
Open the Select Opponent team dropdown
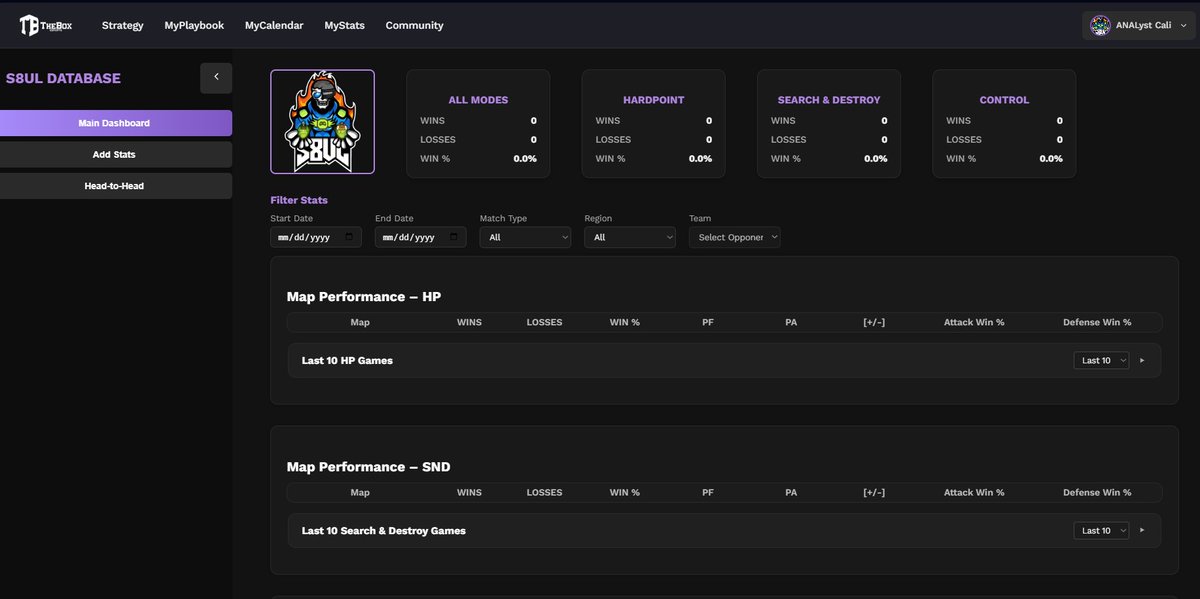[x=734, y=237]
